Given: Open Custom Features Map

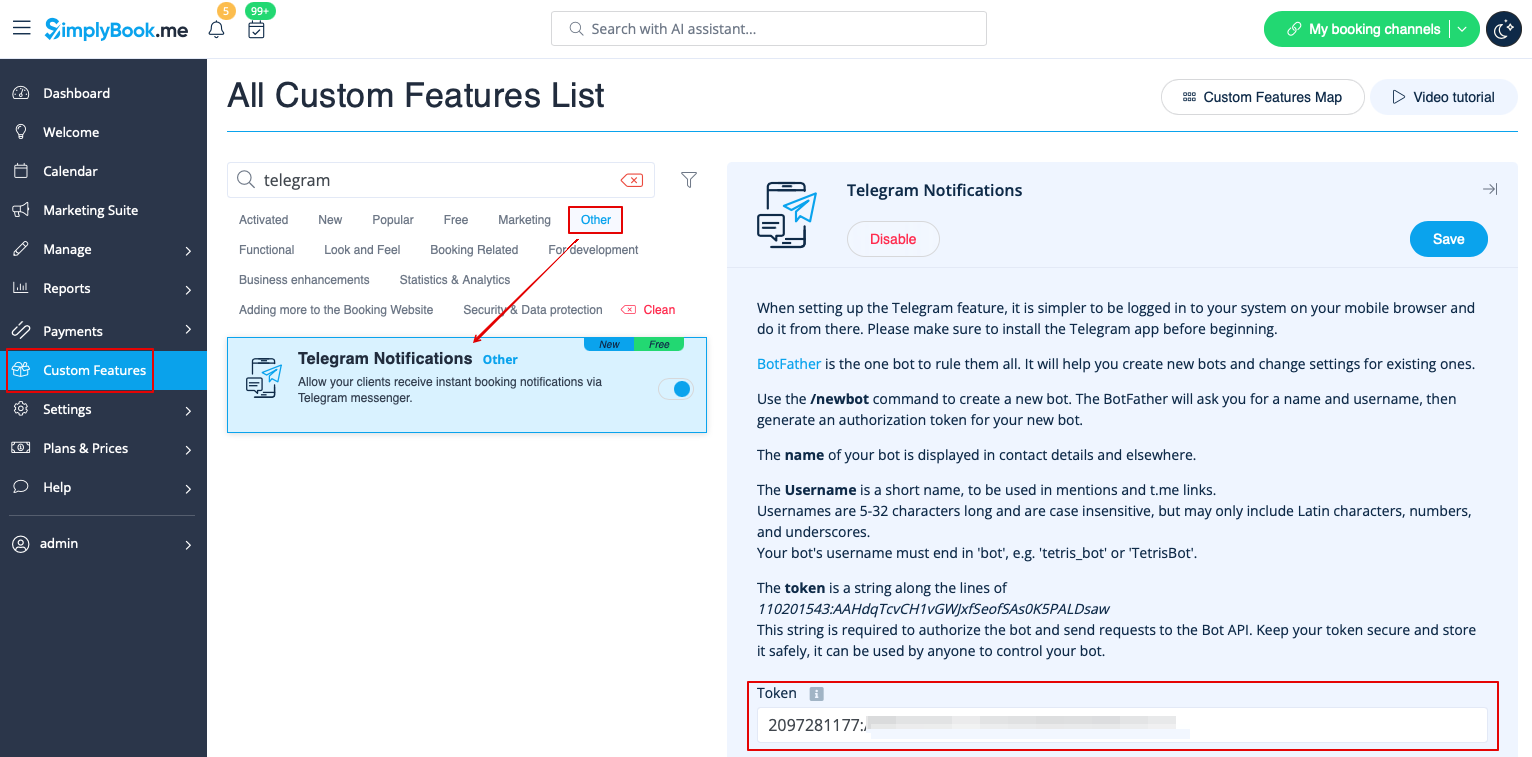Looking at the screenshot, I should tap(1262, 97).
